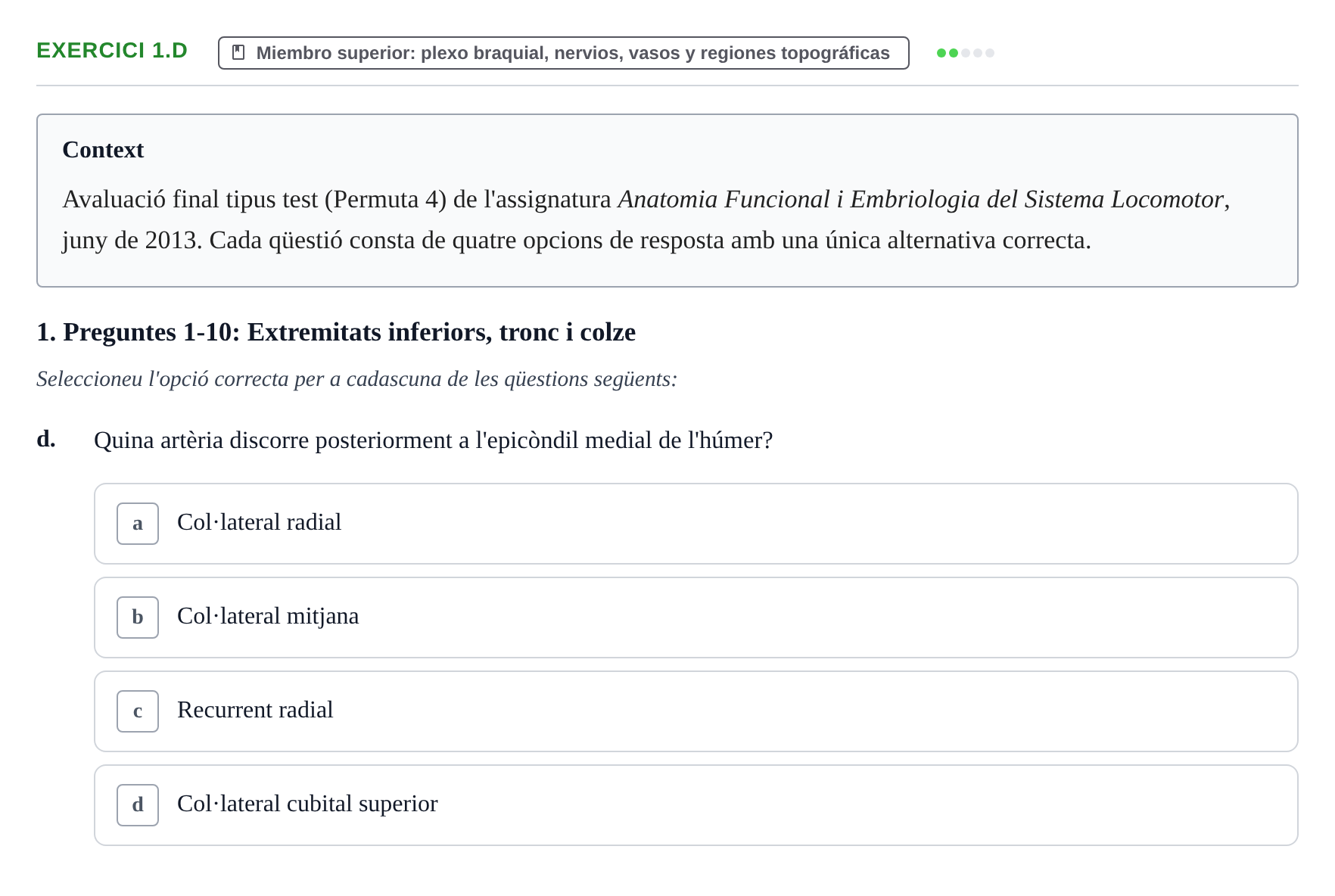Choose answer Recurrent radial

[x=696, y=711]
